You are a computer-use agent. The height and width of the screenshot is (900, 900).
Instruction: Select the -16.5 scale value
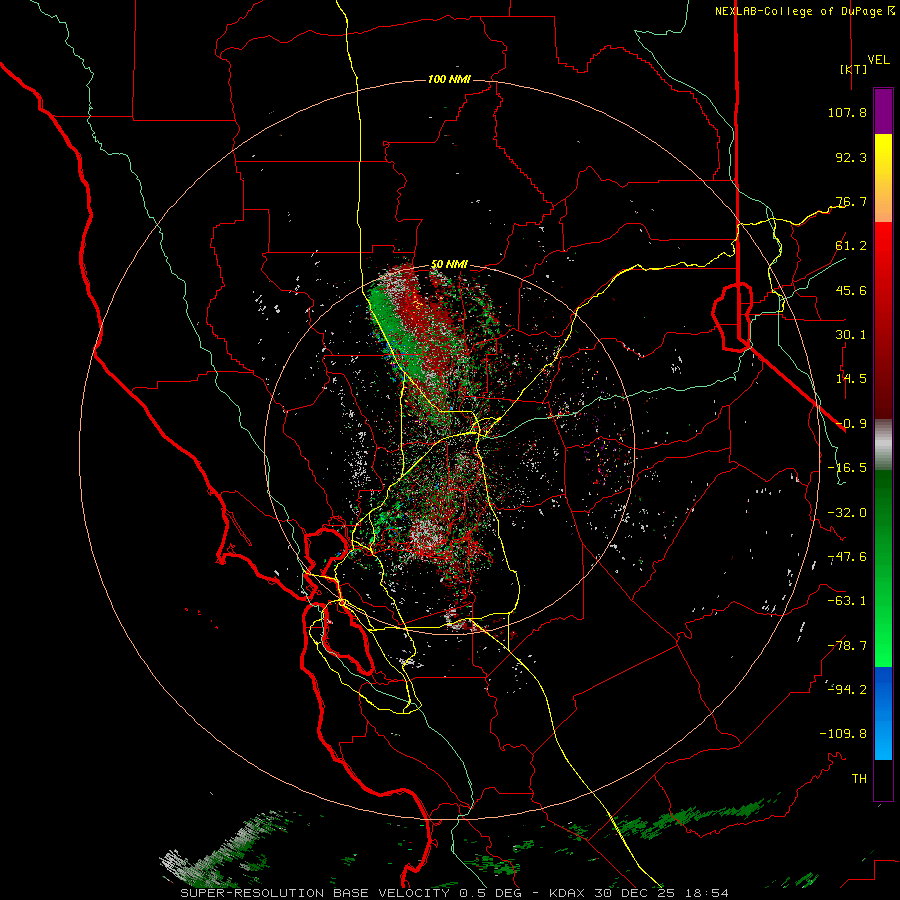tap(847, 468)
